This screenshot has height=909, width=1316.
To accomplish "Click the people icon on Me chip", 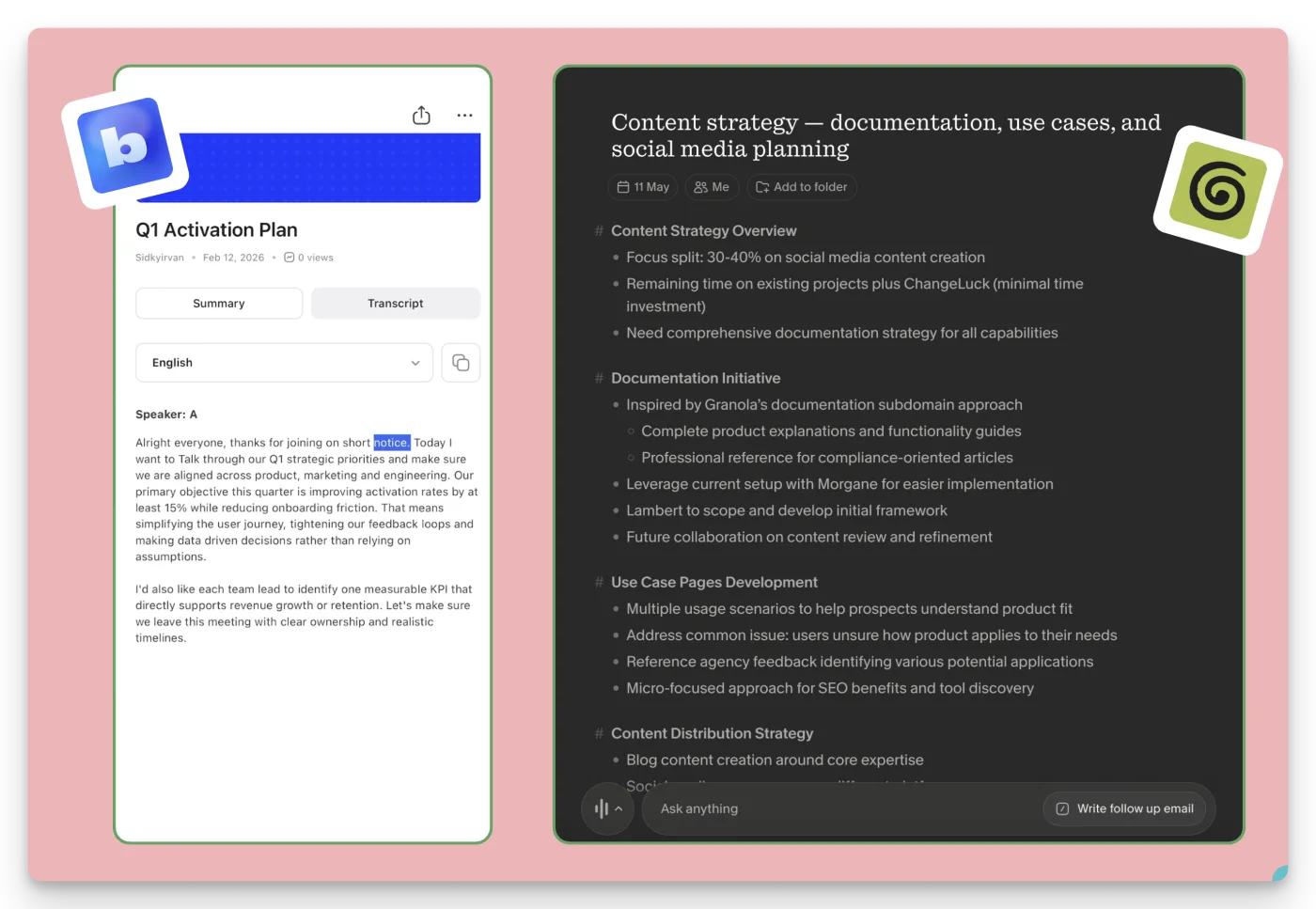I will [700, 187].
